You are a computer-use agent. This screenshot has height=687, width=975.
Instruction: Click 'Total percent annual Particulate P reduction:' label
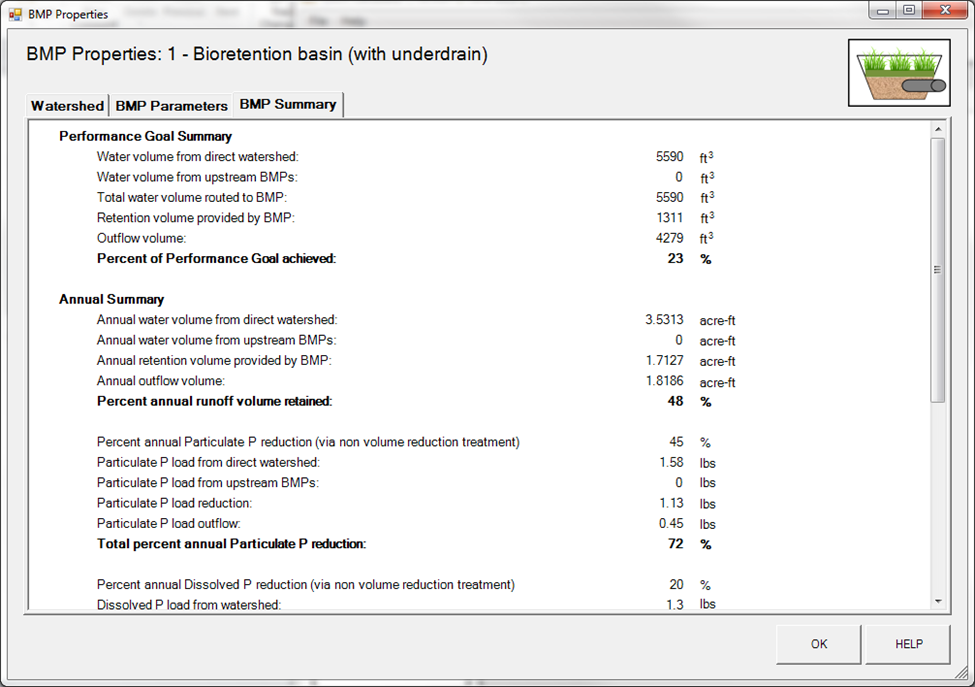point(231,544)
